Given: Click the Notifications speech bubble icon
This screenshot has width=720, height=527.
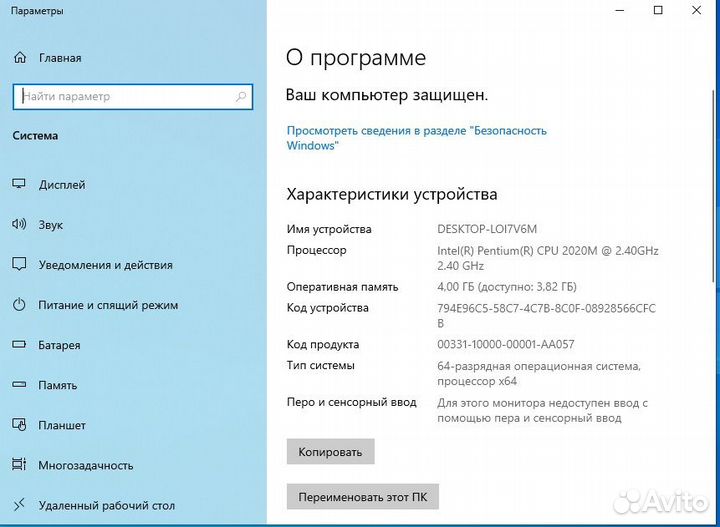Looking at the screenshot, I should [19, 264].
